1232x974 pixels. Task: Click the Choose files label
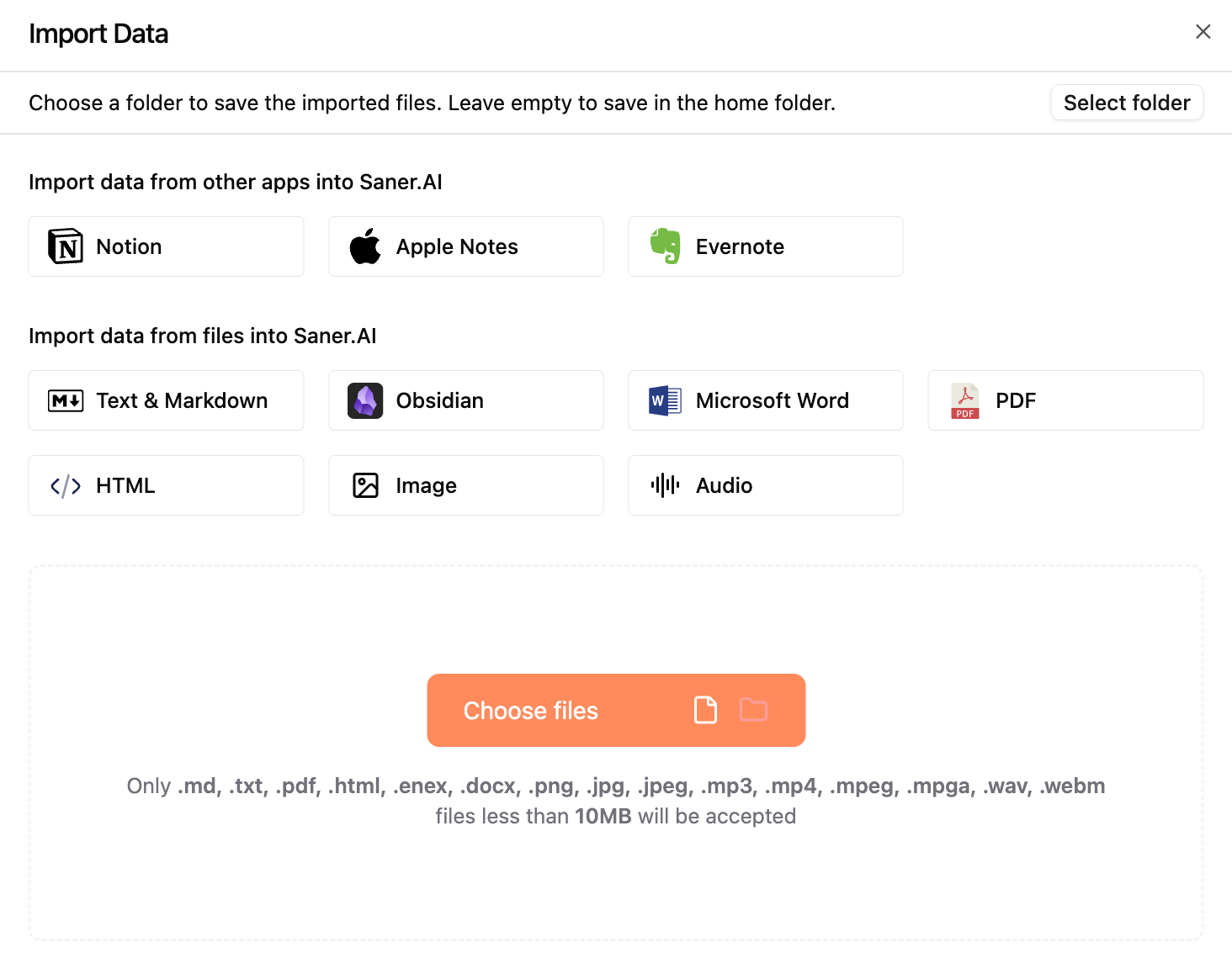pyautogui.click(x=531, y=711)
